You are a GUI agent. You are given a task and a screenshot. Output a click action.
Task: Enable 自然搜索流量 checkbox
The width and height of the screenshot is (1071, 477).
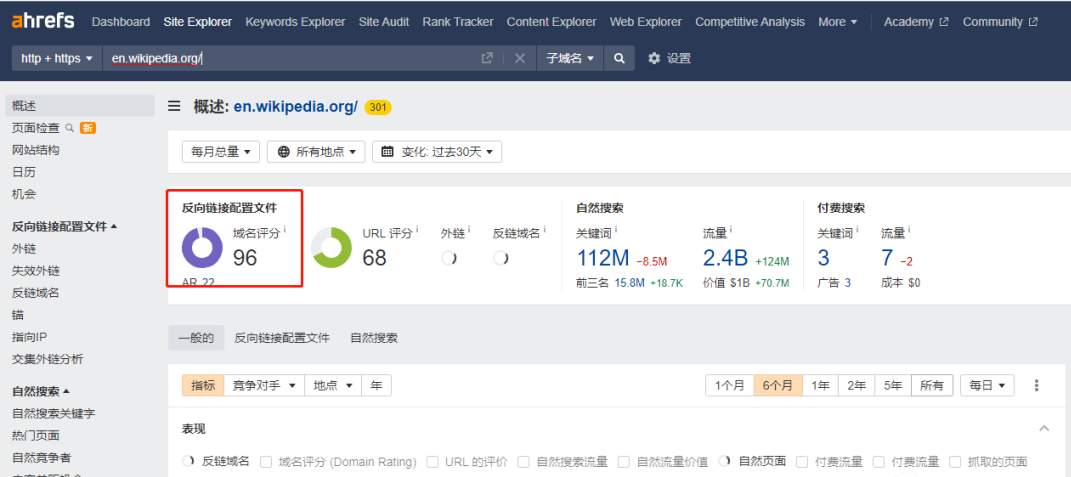click(524, 462)
